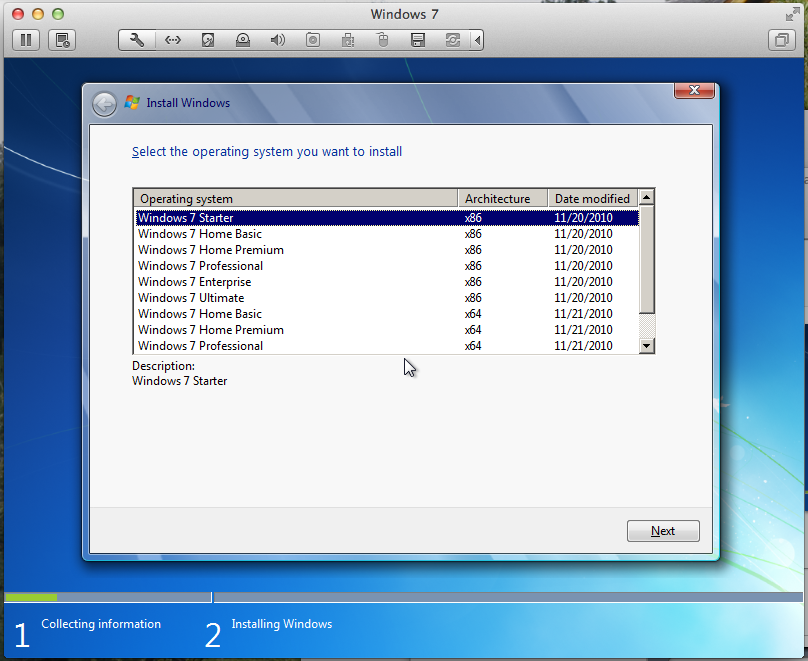
Task: Sort by Operating system column header
Action: (x=296, y=198)
